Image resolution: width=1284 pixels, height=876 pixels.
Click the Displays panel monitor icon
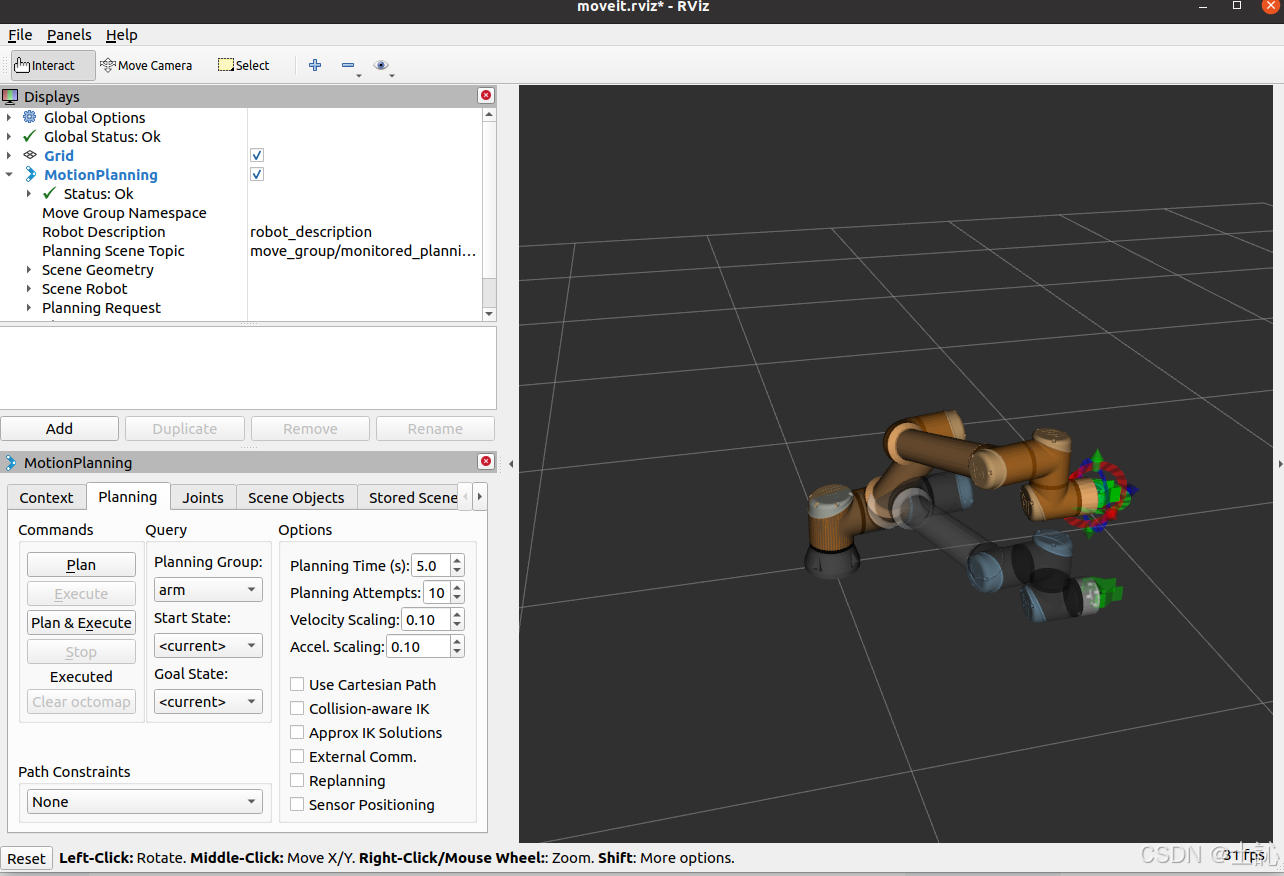(x=11, y=96)
